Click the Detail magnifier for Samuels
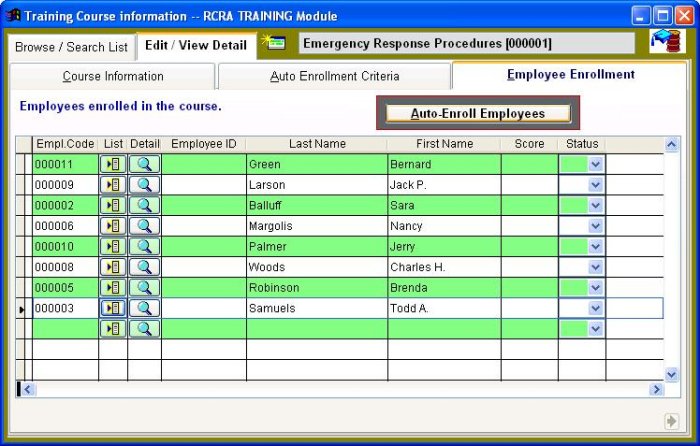 click(x=144, y=308)
